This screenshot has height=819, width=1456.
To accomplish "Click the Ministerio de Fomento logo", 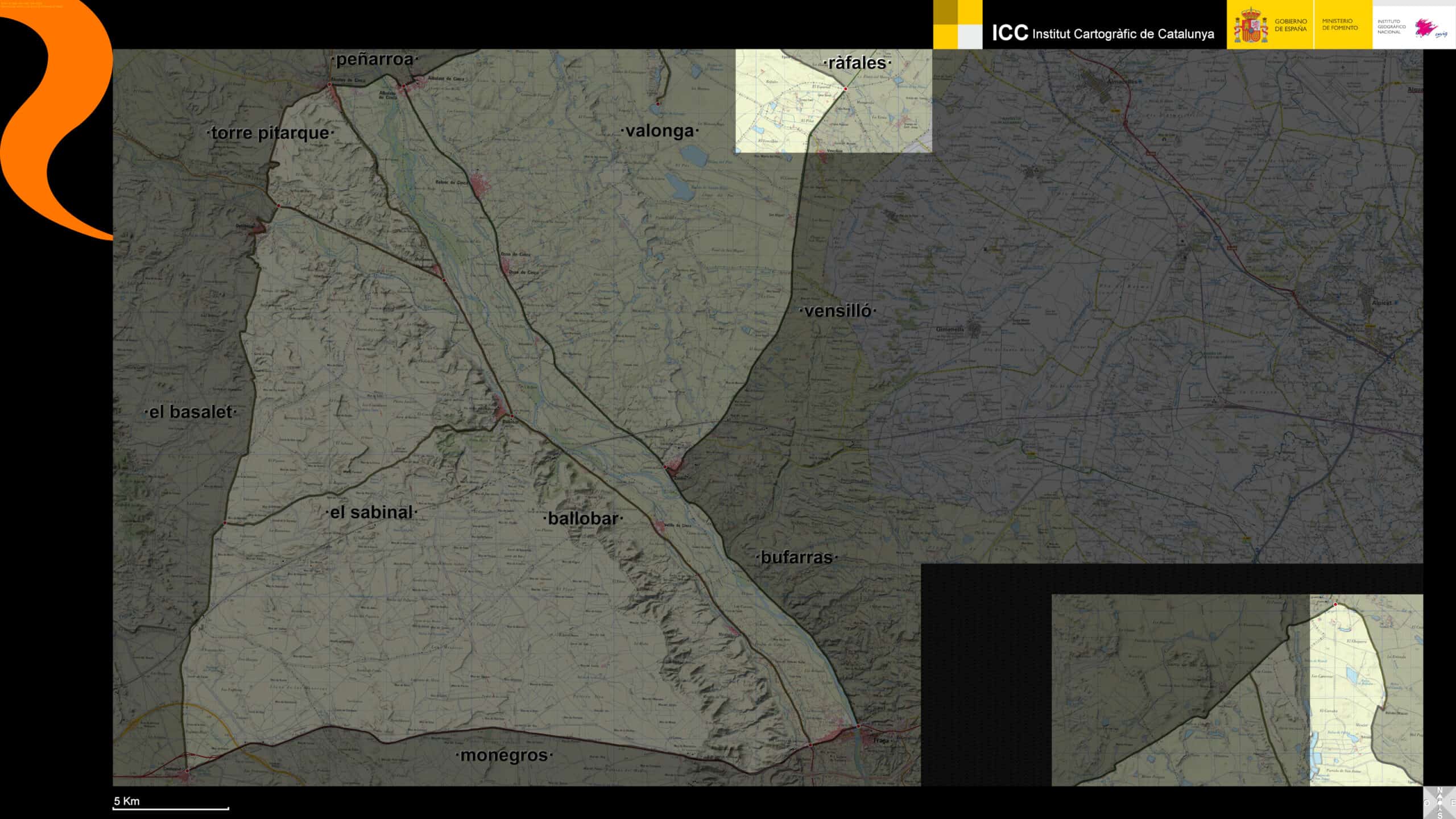I will pos(1339,24).
